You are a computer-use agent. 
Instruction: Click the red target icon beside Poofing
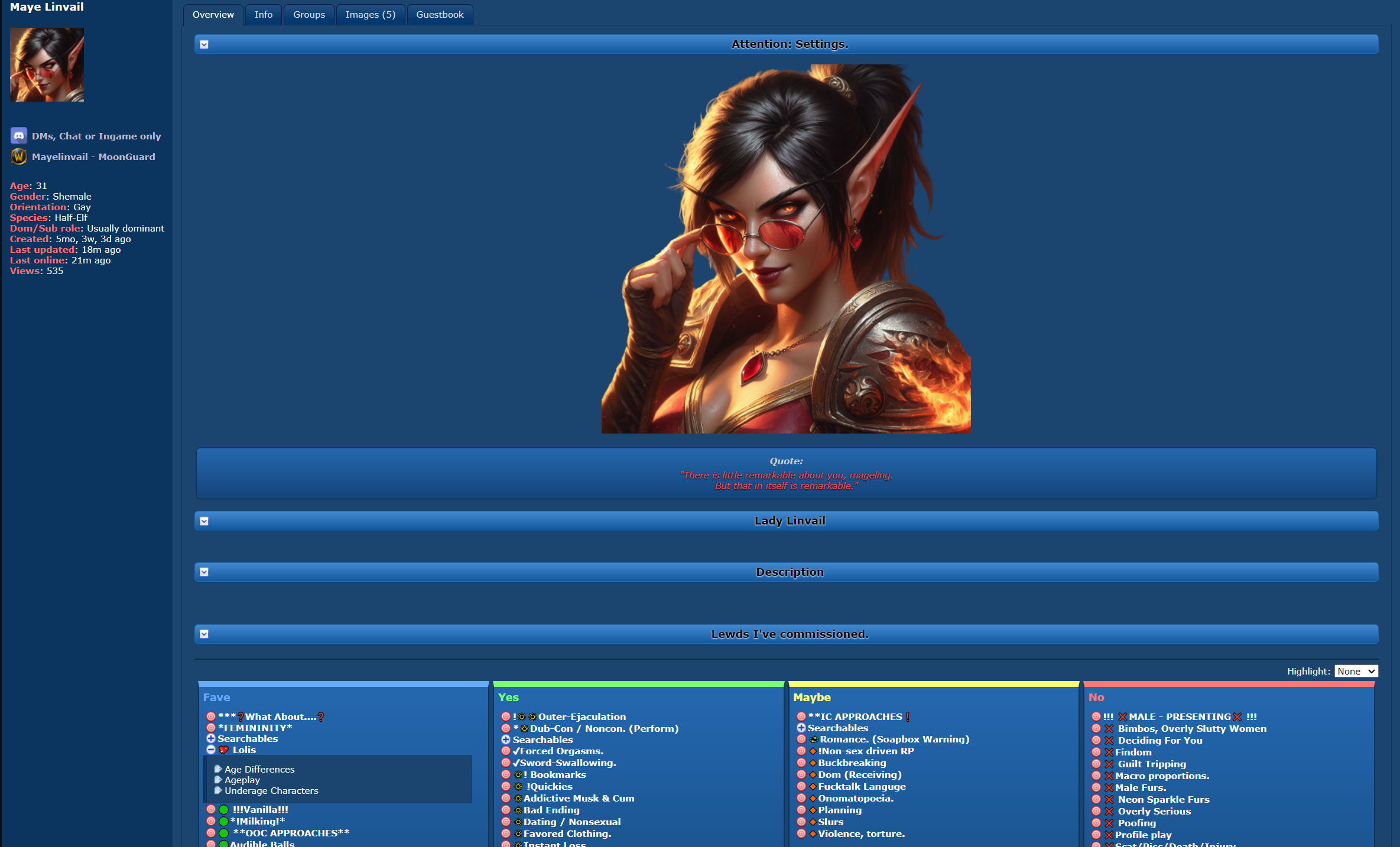coord(1096,823)
